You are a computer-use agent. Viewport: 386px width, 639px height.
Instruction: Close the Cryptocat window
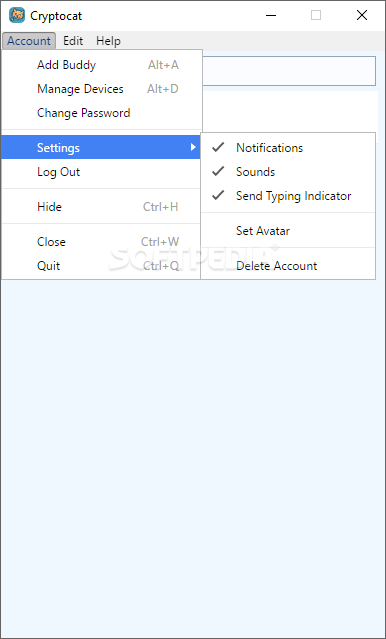pos(362,15)
